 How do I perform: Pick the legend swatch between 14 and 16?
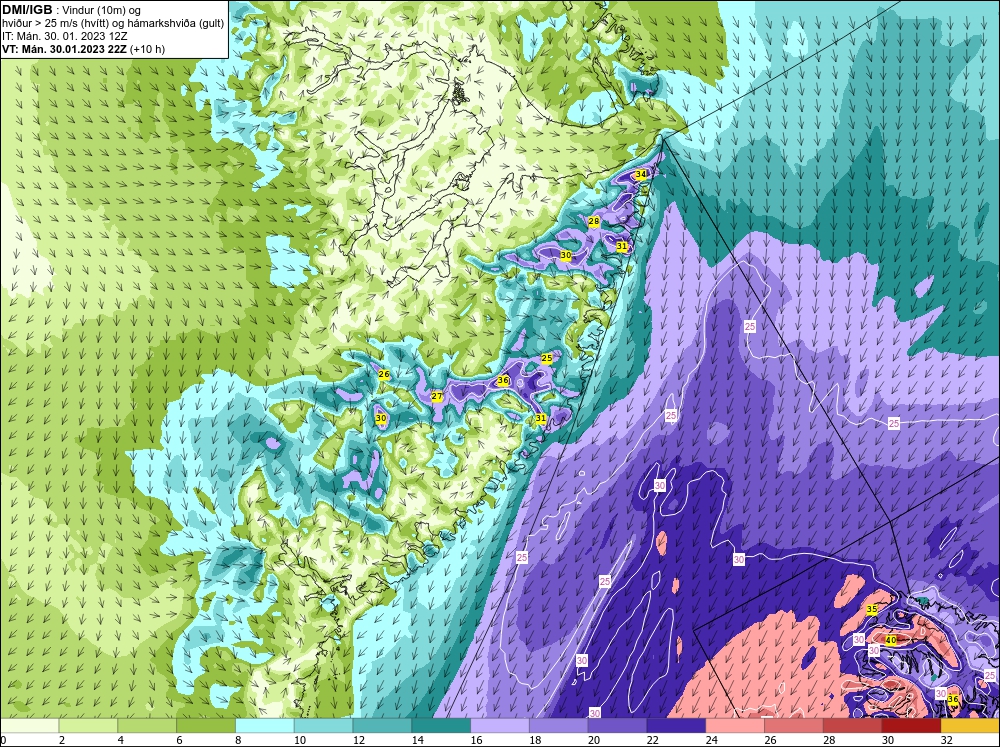tap(441, 725)
